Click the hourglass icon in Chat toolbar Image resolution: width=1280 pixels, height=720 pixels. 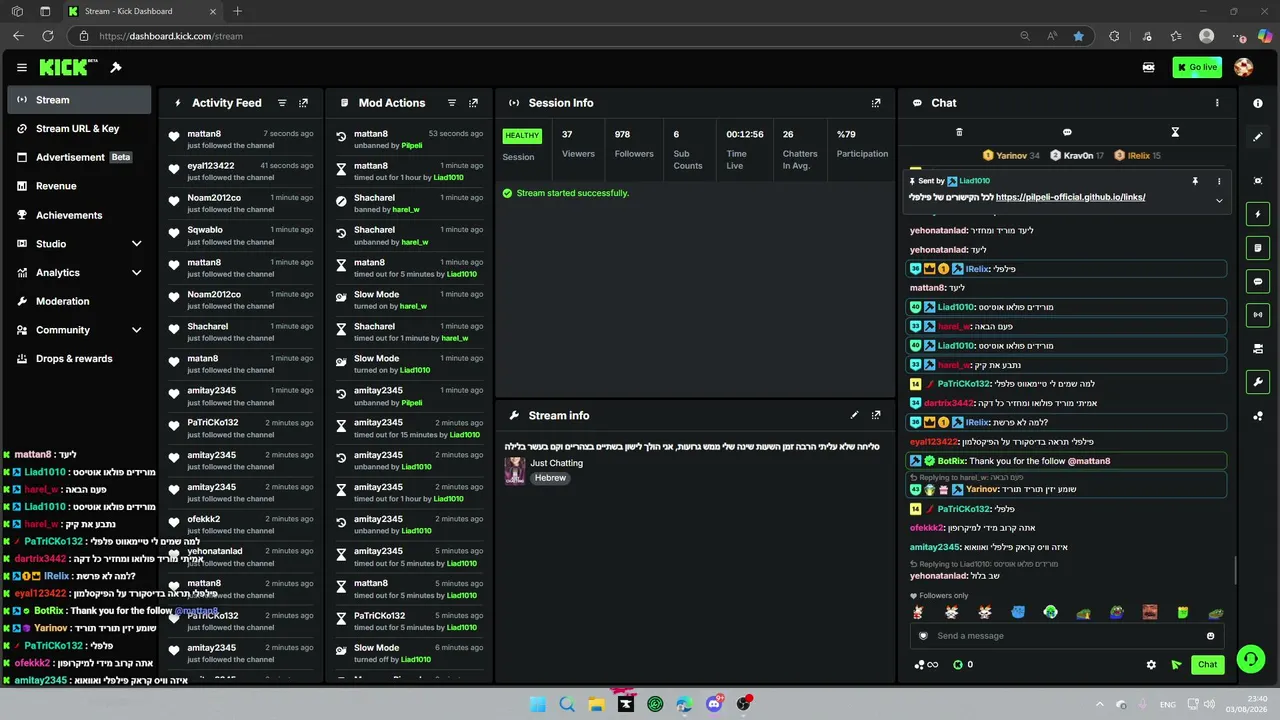[x=1175, y=132]
